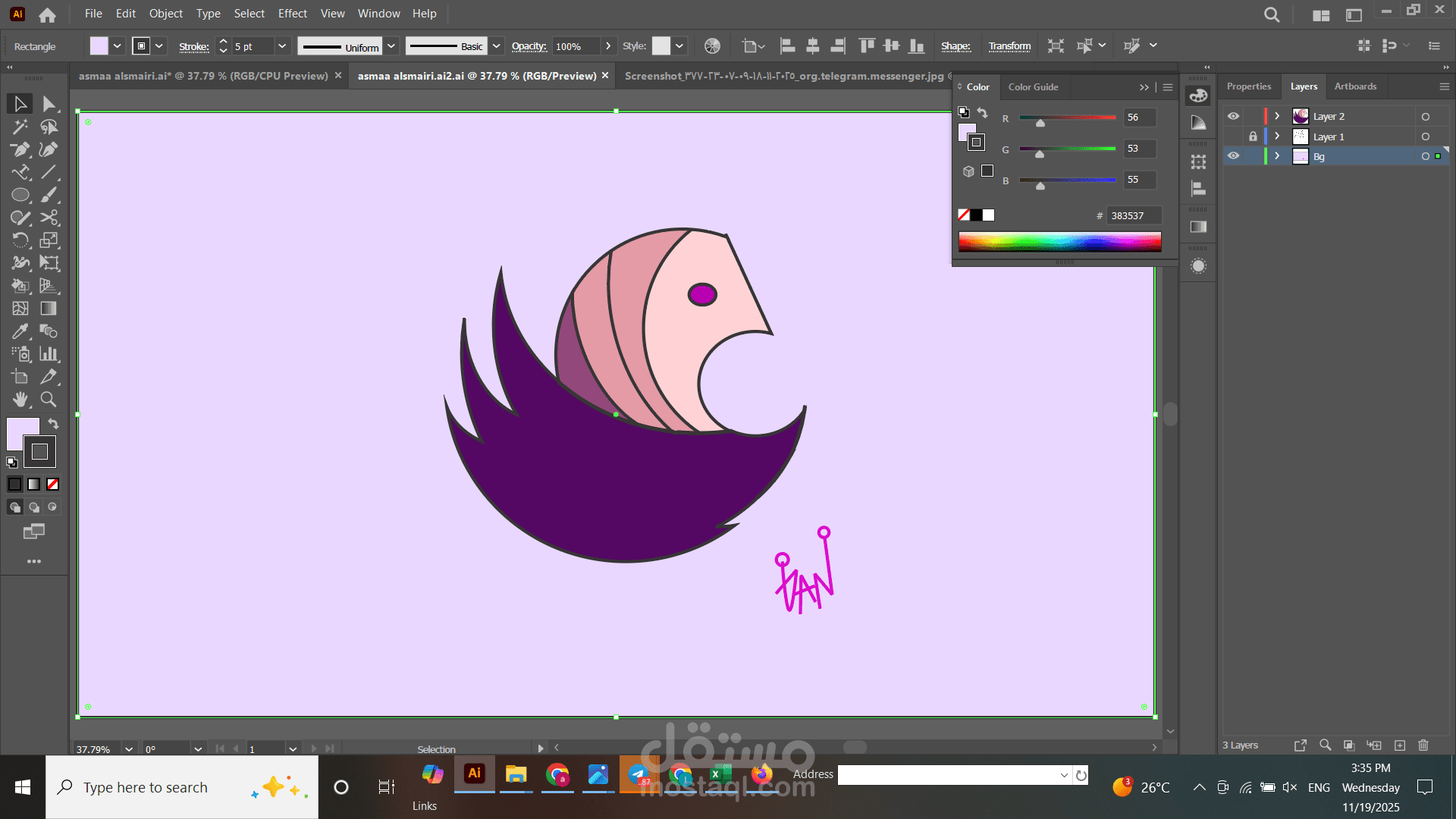1456x819 pixels.
Task: Select the Paintbrush tool
Action: coord(49,195)
